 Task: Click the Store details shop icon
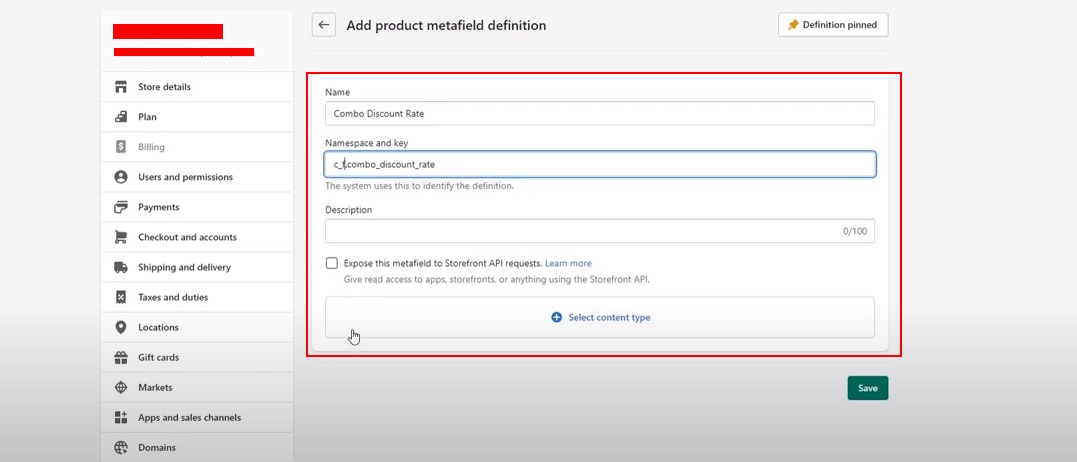pyautogui.click(x=121, y=87)
